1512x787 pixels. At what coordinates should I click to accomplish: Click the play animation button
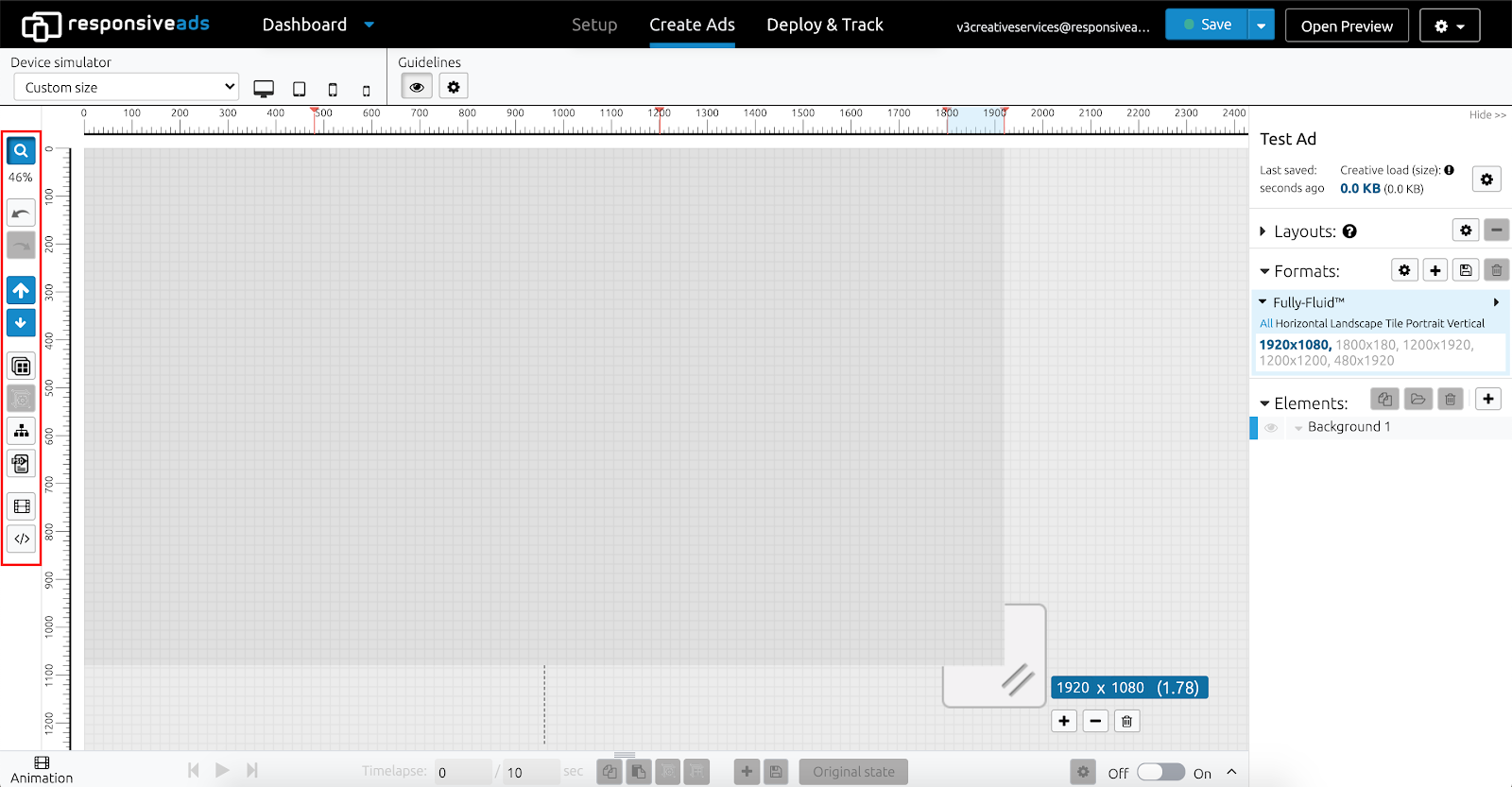pos(222,770)
